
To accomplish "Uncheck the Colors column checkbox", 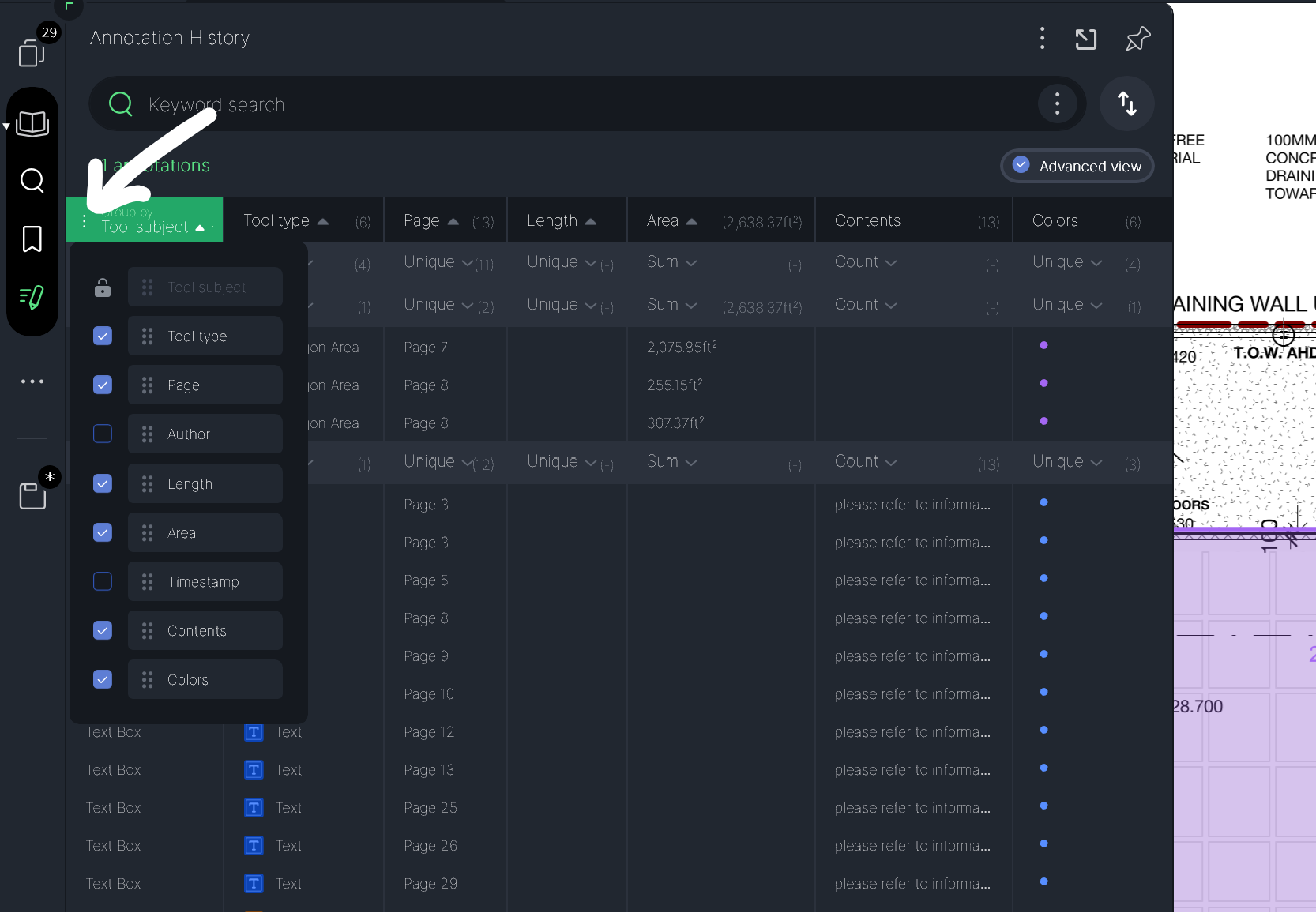I will coord(103,680).
